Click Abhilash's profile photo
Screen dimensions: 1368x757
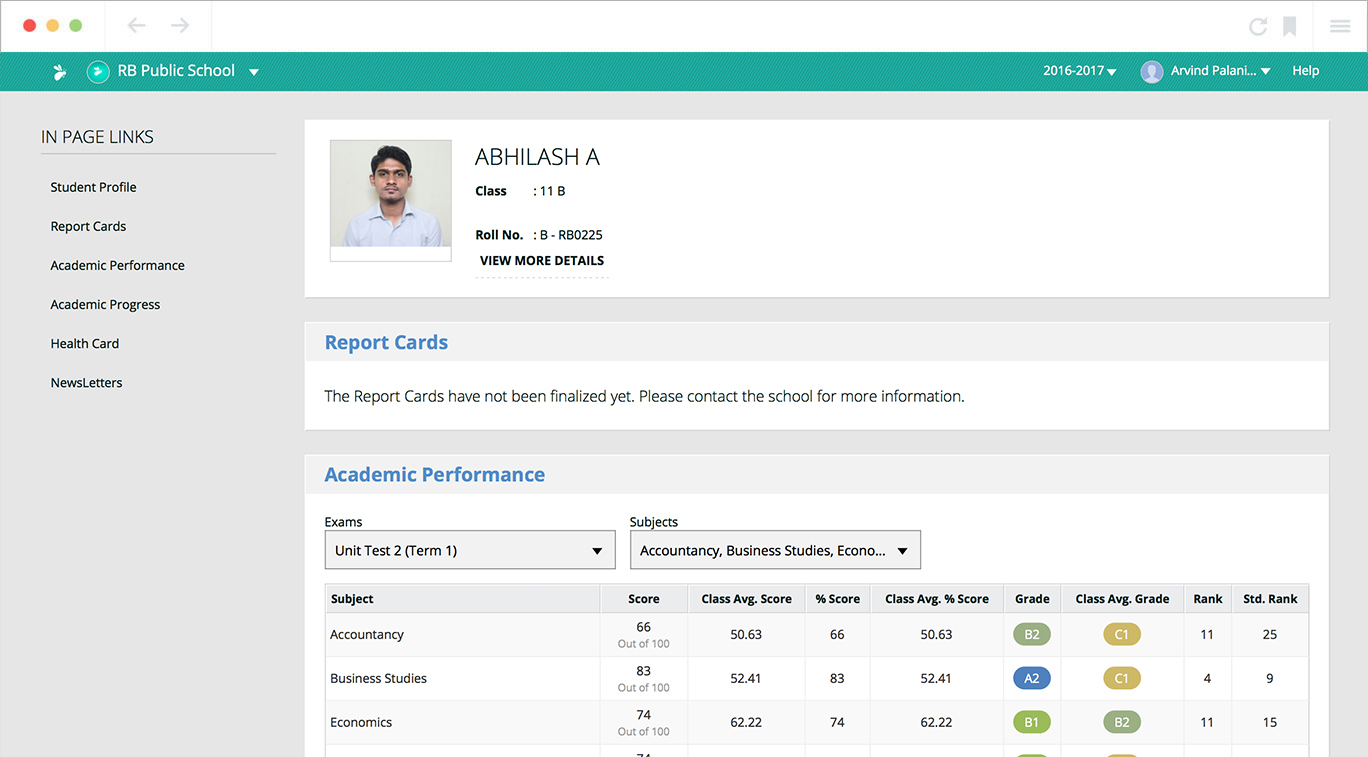point(391,194)
